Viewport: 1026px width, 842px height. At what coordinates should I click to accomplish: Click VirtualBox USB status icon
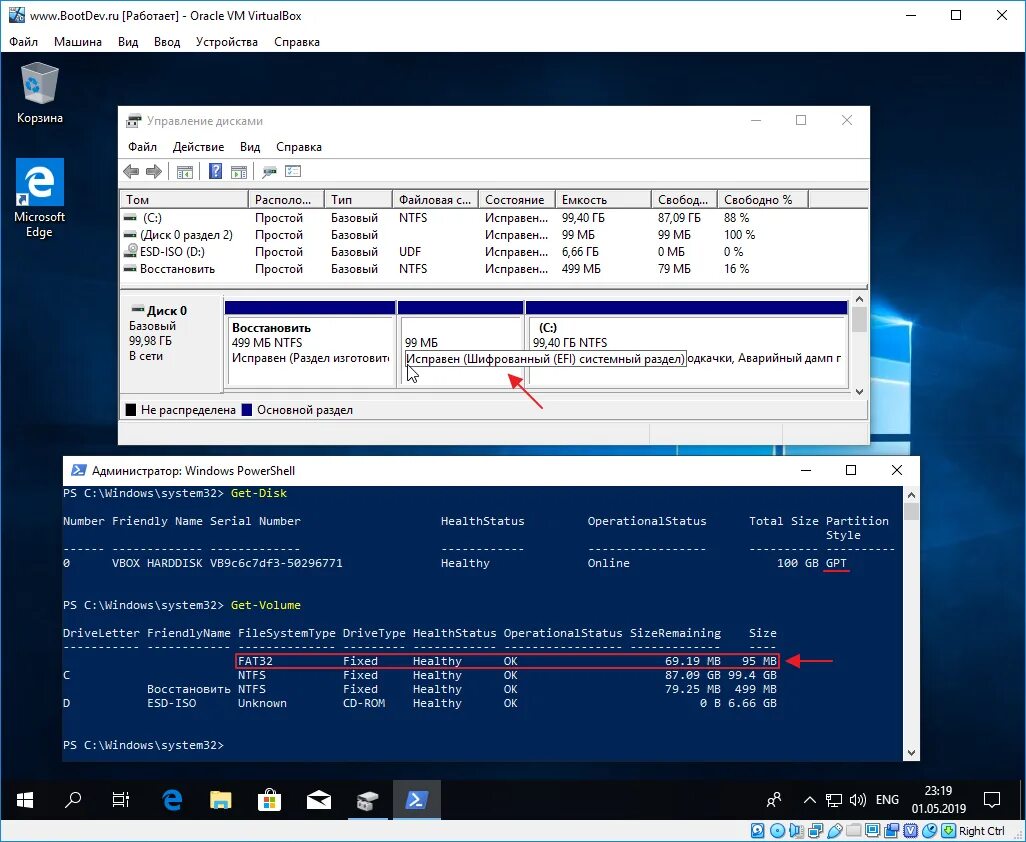(x=834, y=831)
